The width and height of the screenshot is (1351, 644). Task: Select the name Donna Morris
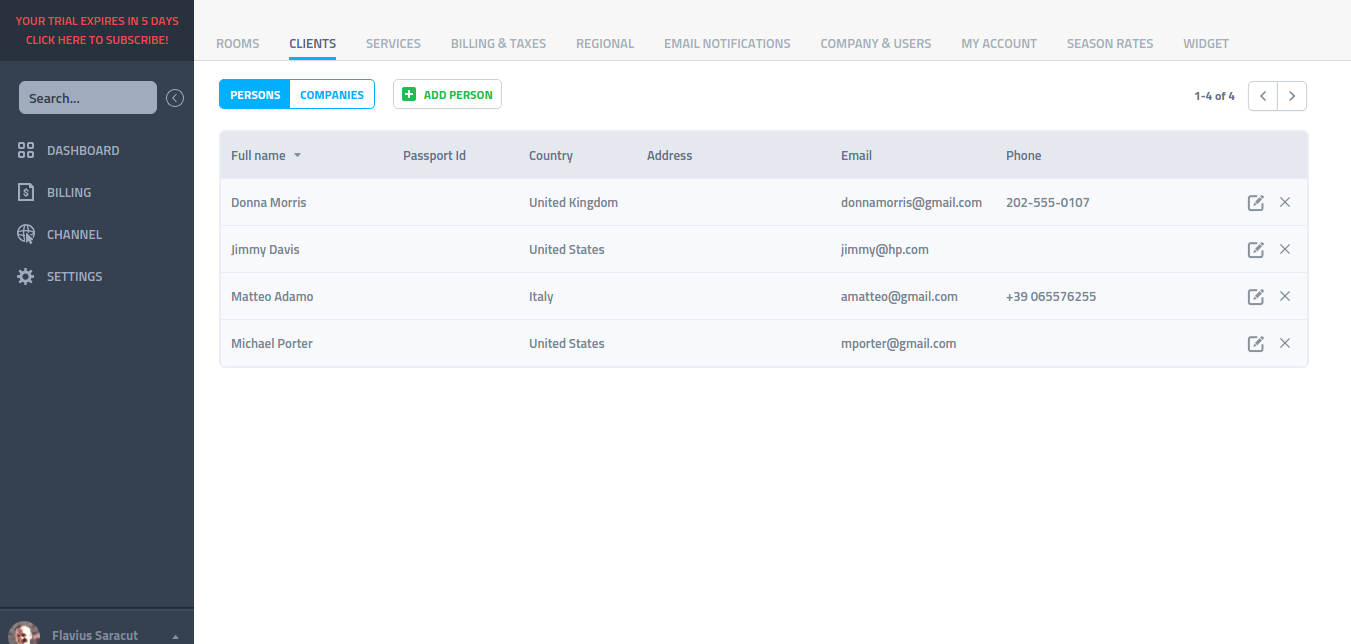click(268, 203)
